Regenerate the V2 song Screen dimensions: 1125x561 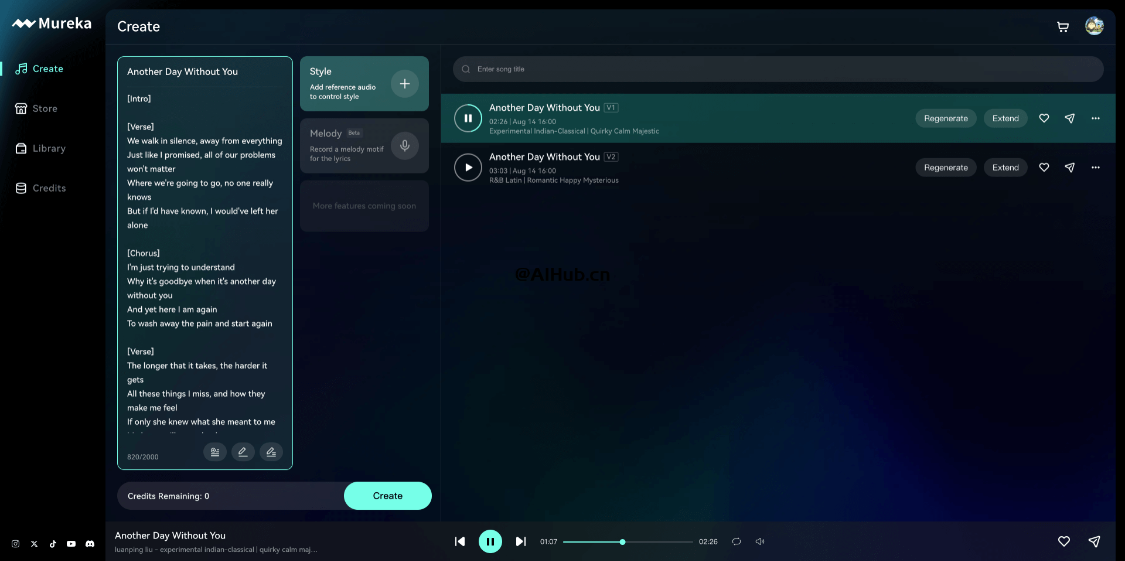(x=945, y=168)
